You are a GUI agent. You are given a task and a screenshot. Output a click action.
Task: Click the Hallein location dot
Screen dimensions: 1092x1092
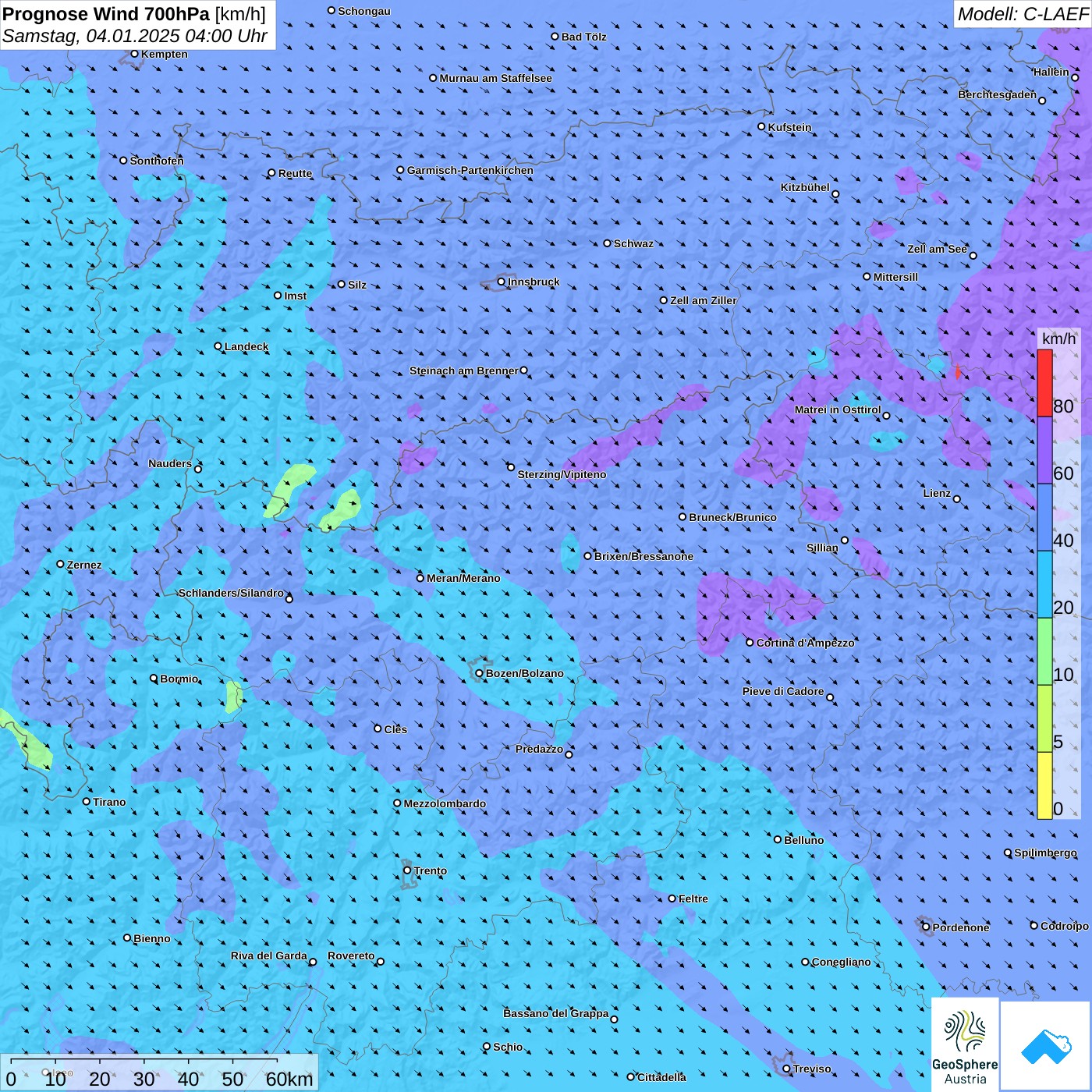pyautogui.click(x=1075, y=77)
